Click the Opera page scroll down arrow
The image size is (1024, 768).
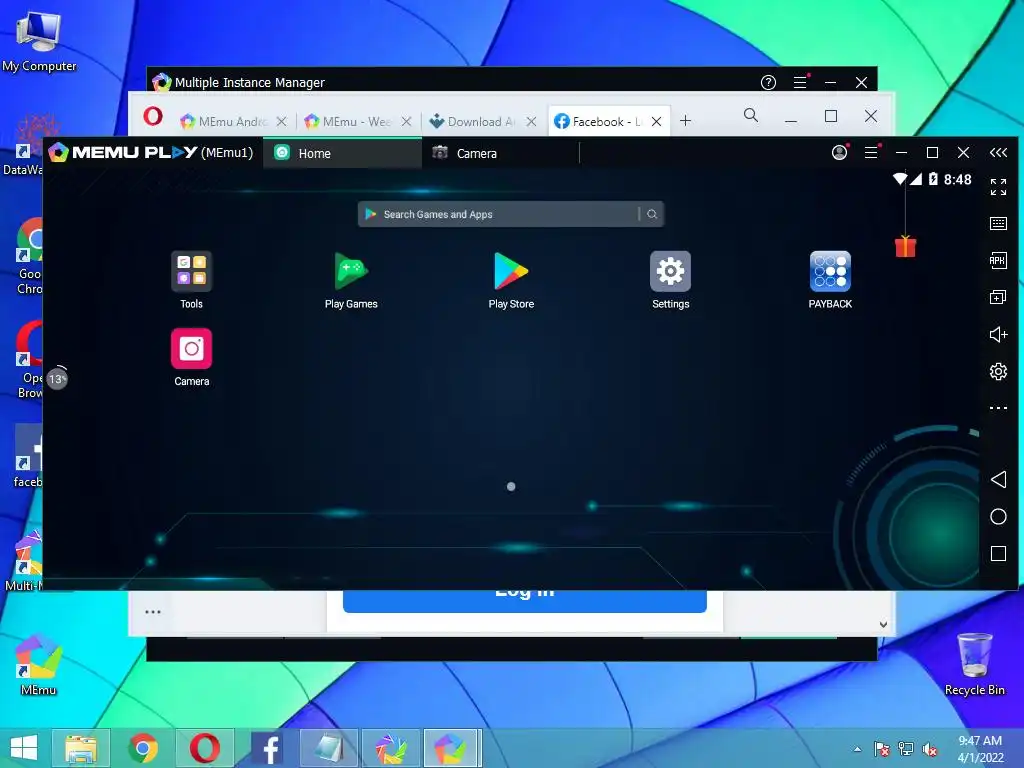coord(883,624)
